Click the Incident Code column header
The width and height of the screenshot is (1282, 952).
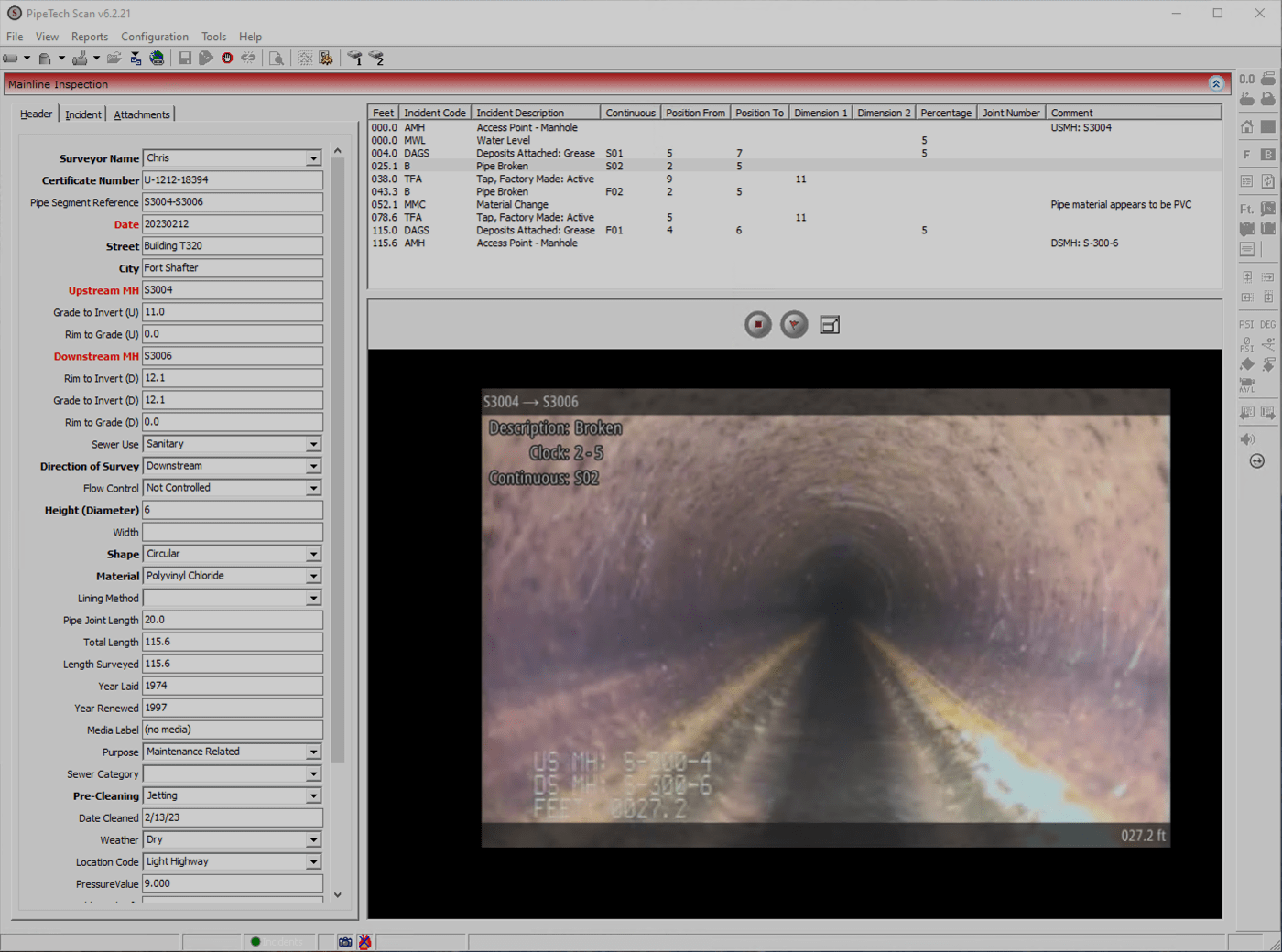(x=435, y=113)
